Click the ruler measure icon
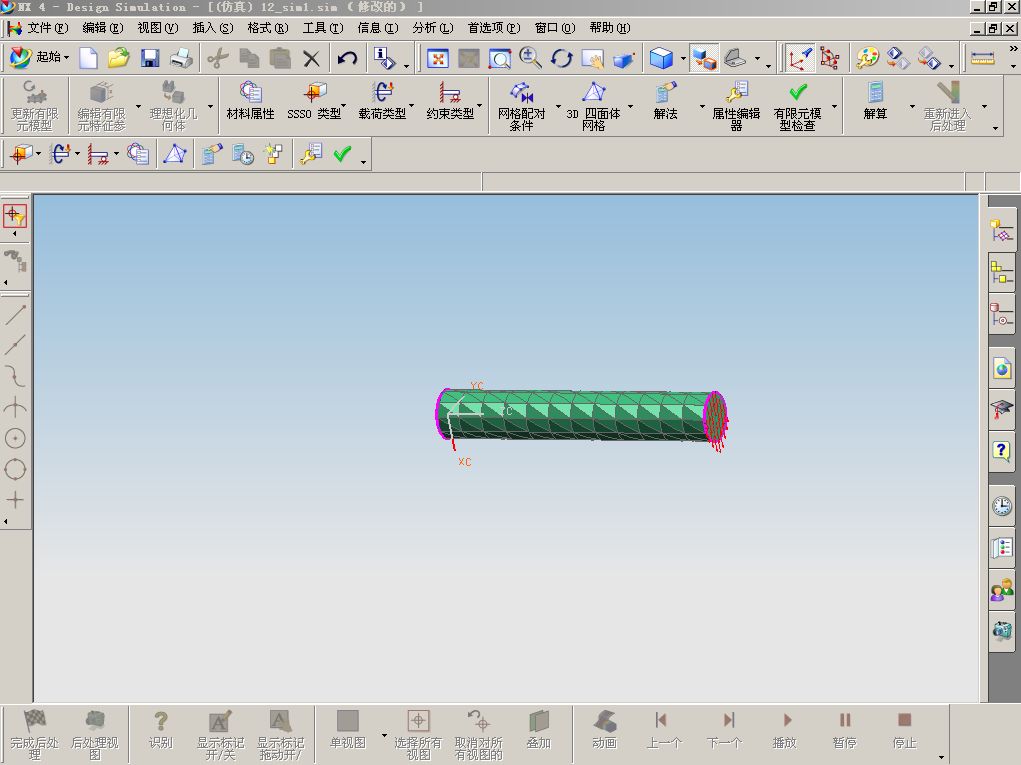This screenshot has height=765, width=1021. 983,59
